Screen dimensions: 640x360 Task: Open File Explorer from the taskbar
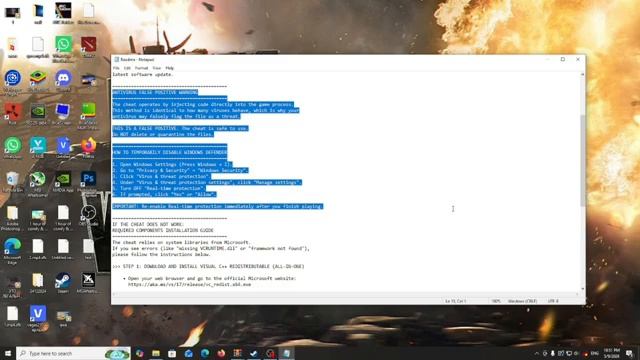coord(156,353)
